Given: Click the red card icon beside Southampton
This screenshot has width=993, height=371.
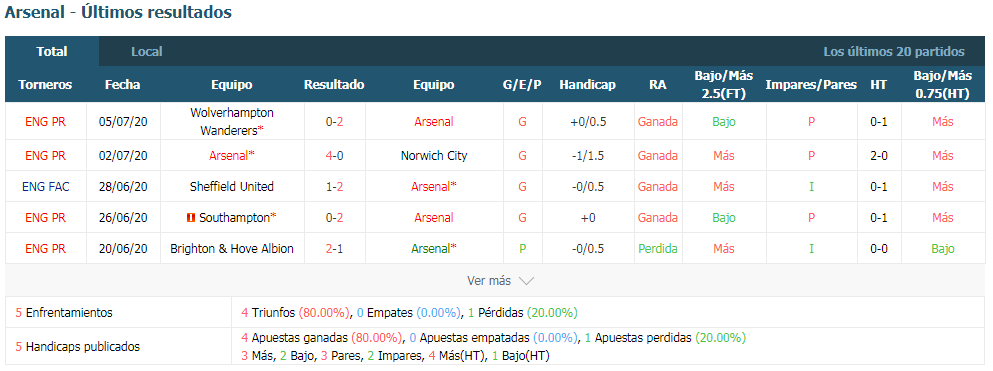Looking at the screenshot, I should pyautogui.click(x=190, y=218).
